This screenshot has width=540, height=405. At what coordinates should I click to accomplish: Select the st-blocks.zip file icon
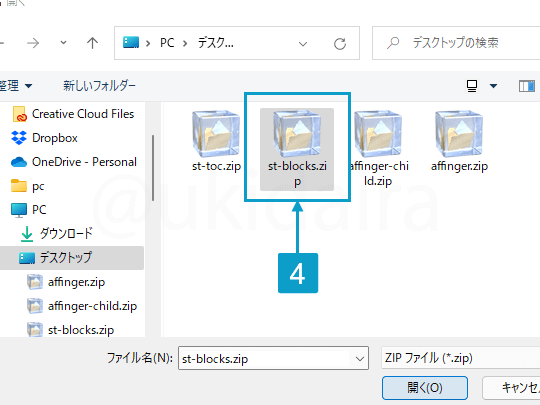(297, 133)
